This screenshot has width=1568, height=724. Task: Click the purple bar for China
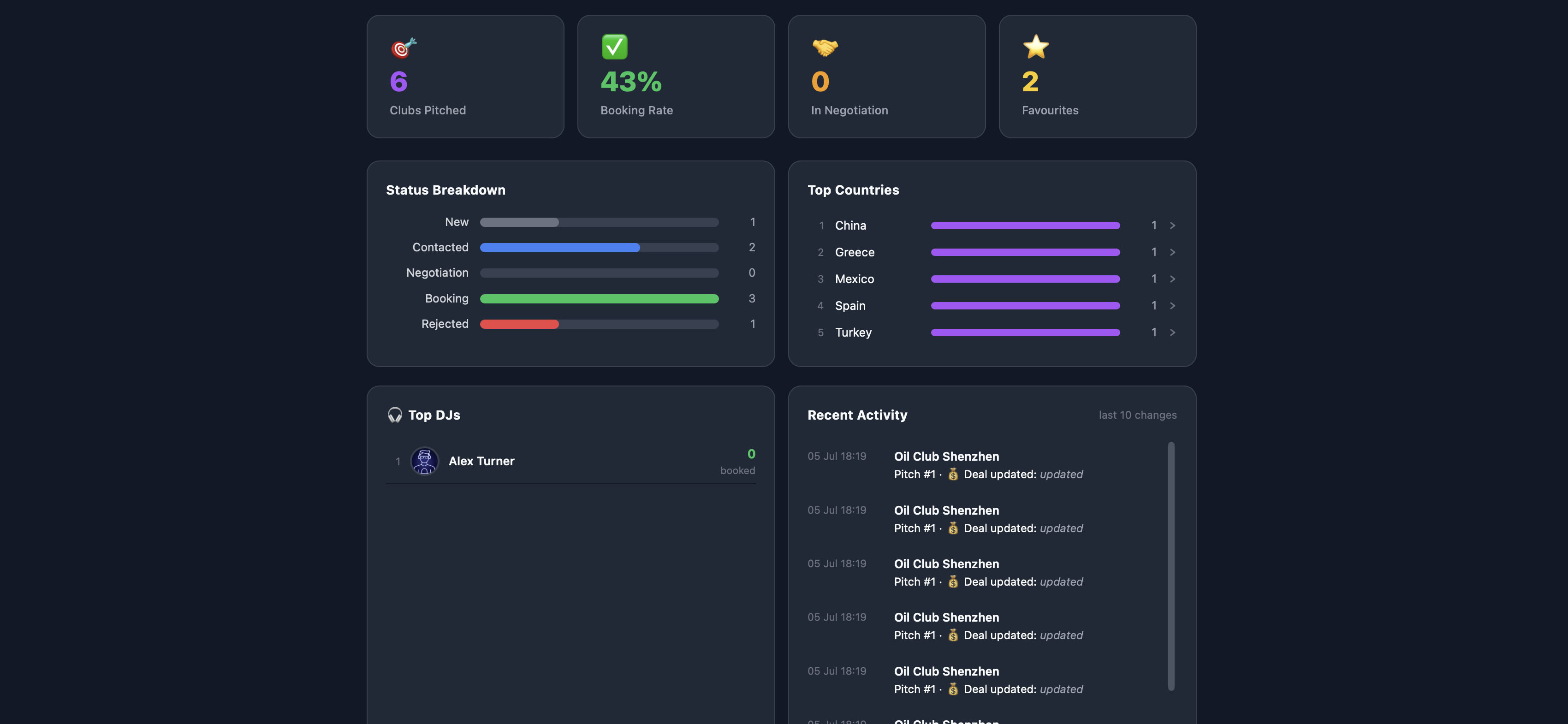[x=1025, y=226]
